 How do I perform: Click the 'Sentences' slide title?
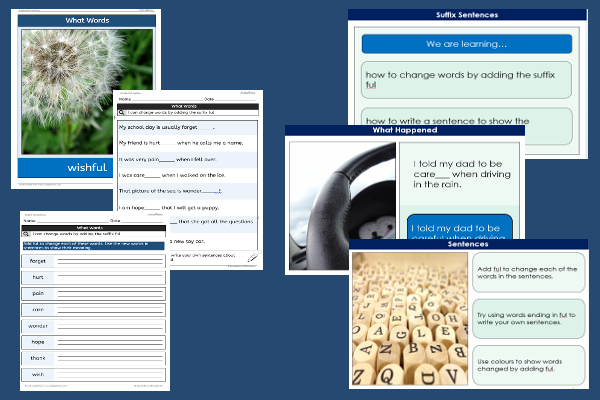[x=468, y=244]
